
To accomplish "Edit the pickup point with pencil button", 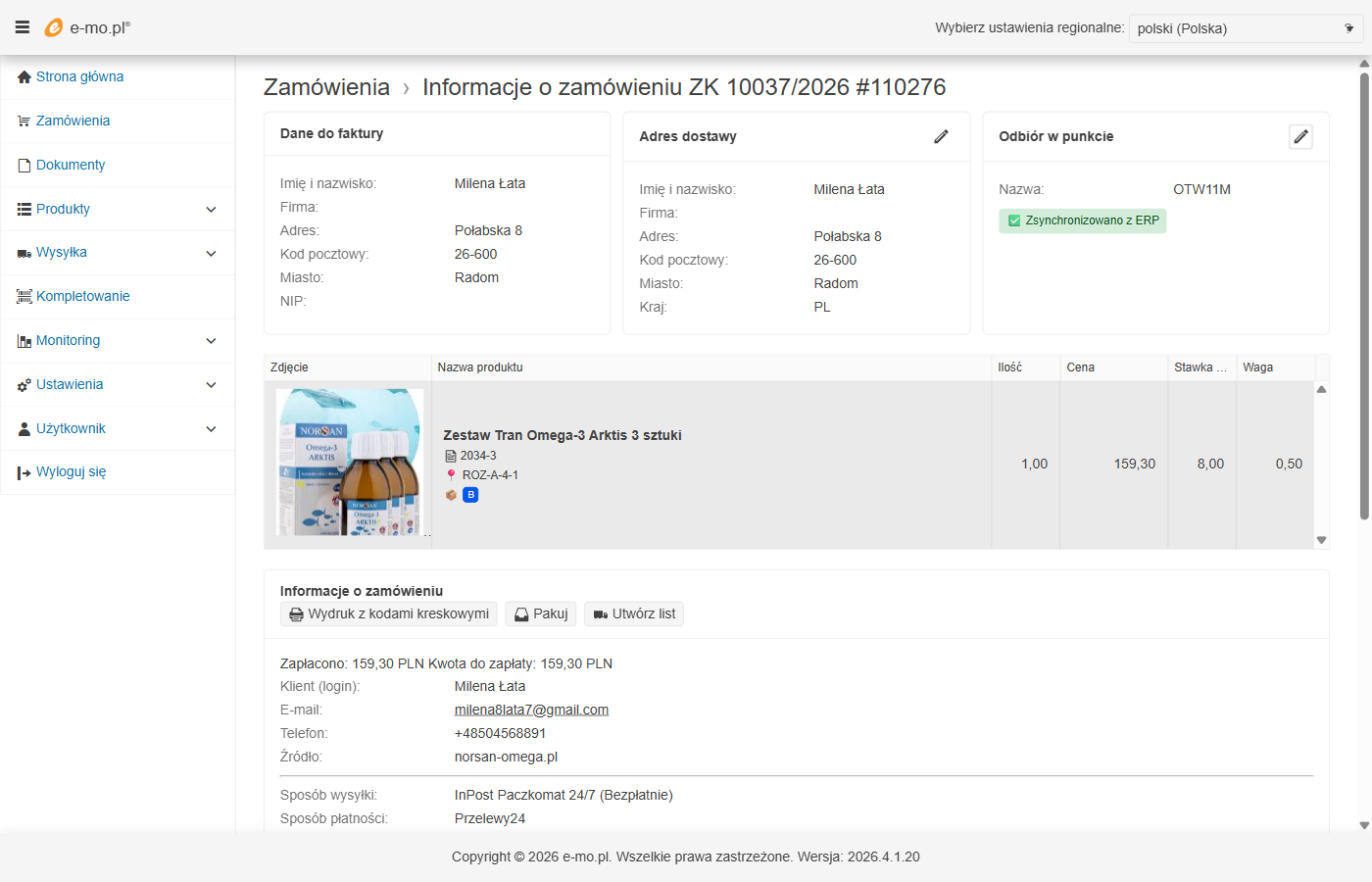I will [x=1300, y=137].
